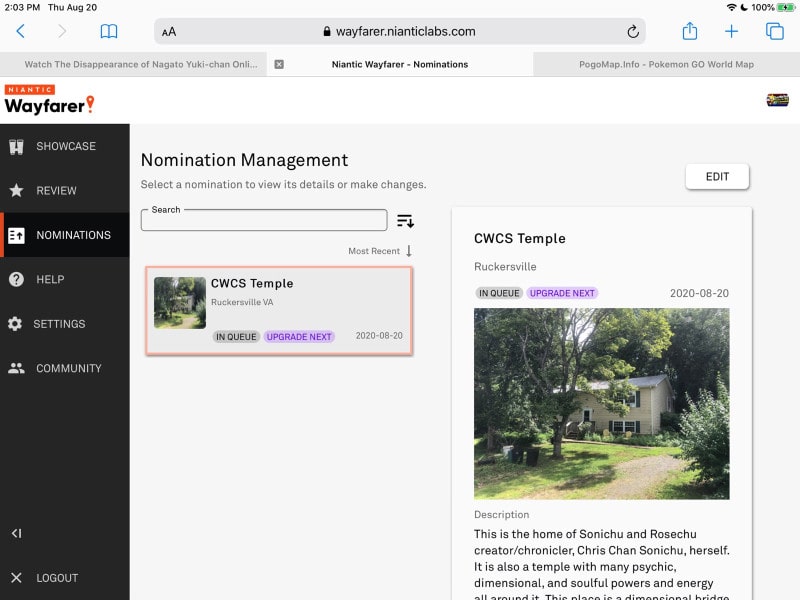The image size is (800, 600).
Task: Reload the page with refresh icon
Action: (x=633, y=32)
